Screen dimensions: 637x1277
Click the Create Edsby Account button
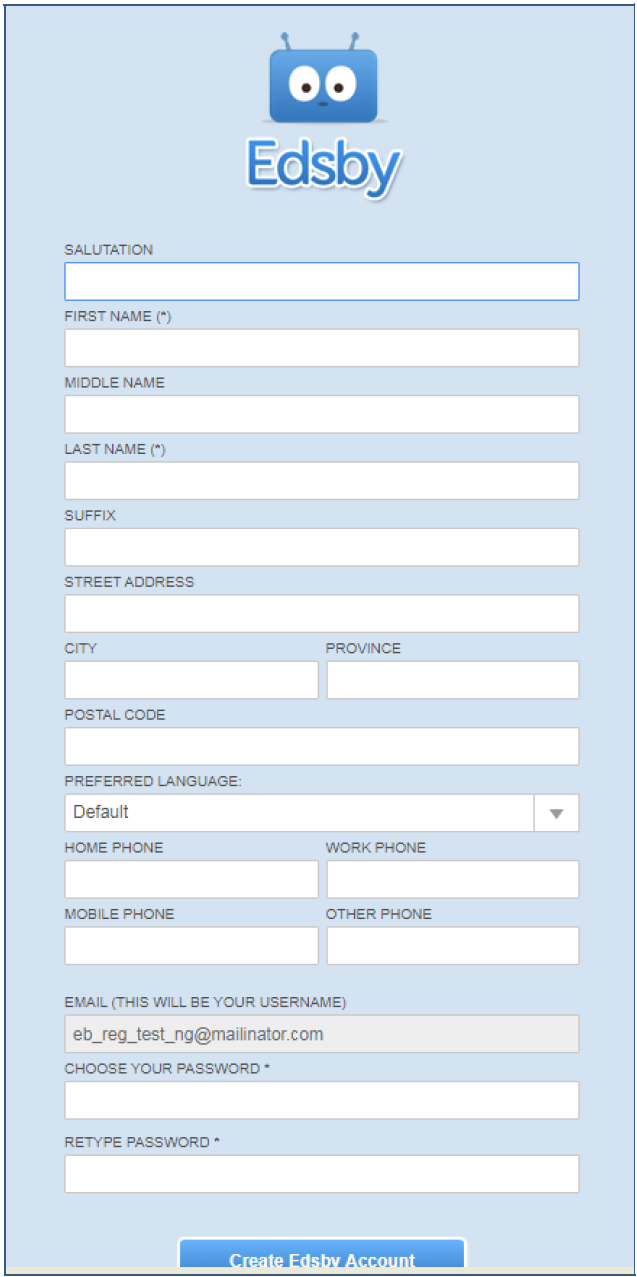click(322, 1255)
